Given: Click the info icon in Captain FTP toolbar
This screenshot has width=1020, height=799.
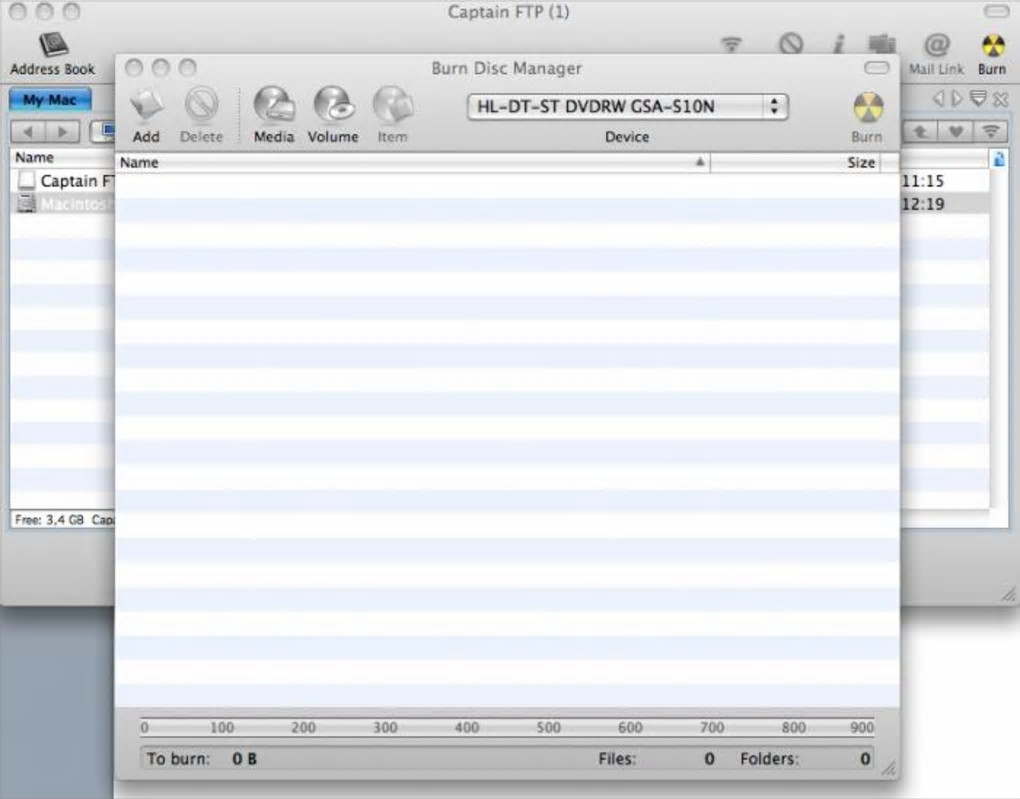Looking at the screenshot, I should [x=839, y=44].
